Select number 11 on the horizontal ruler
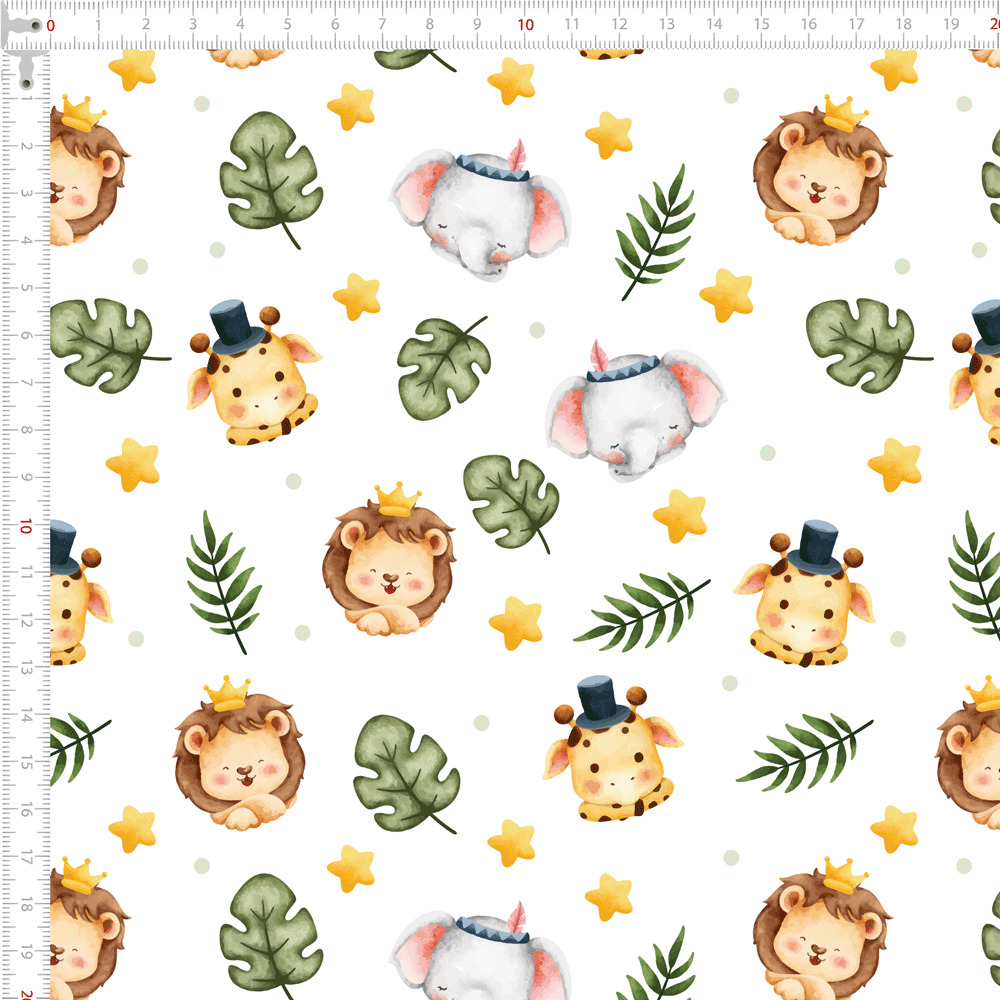The width and height of the screenshot is (1000, 1000). 572,24
